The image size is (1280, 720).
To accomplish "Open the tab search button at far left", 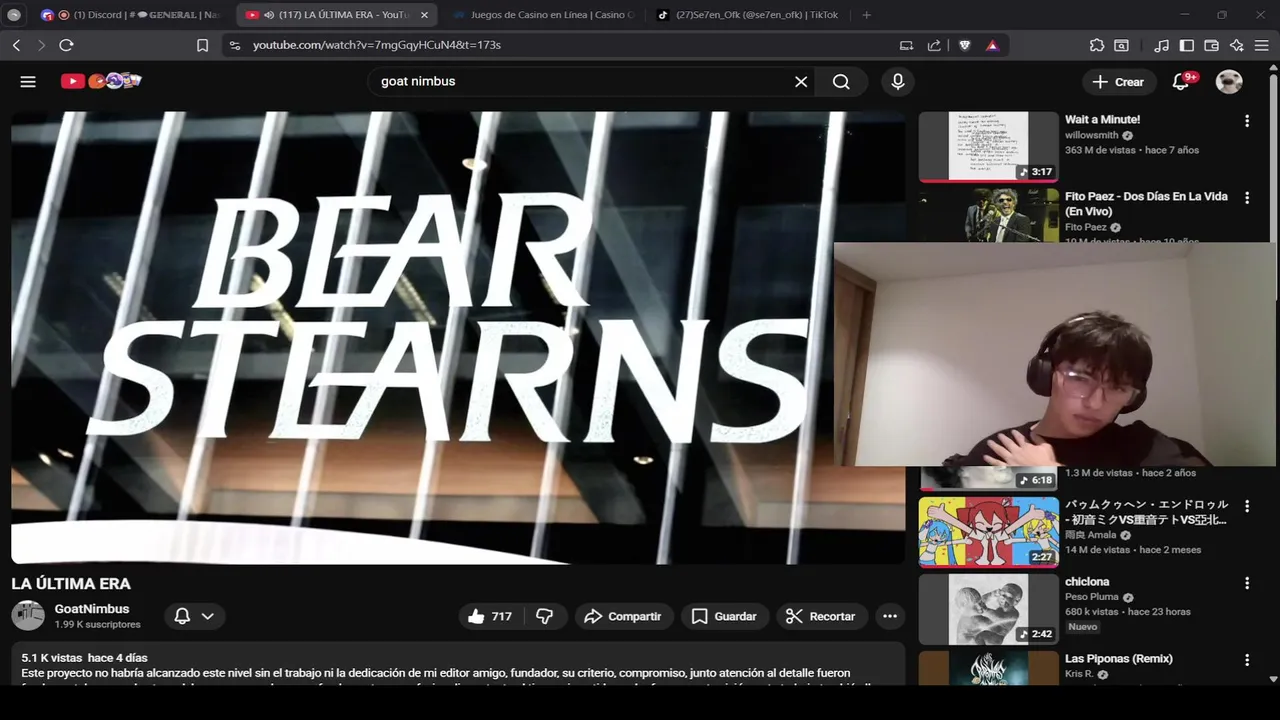I will click(14, 15).
